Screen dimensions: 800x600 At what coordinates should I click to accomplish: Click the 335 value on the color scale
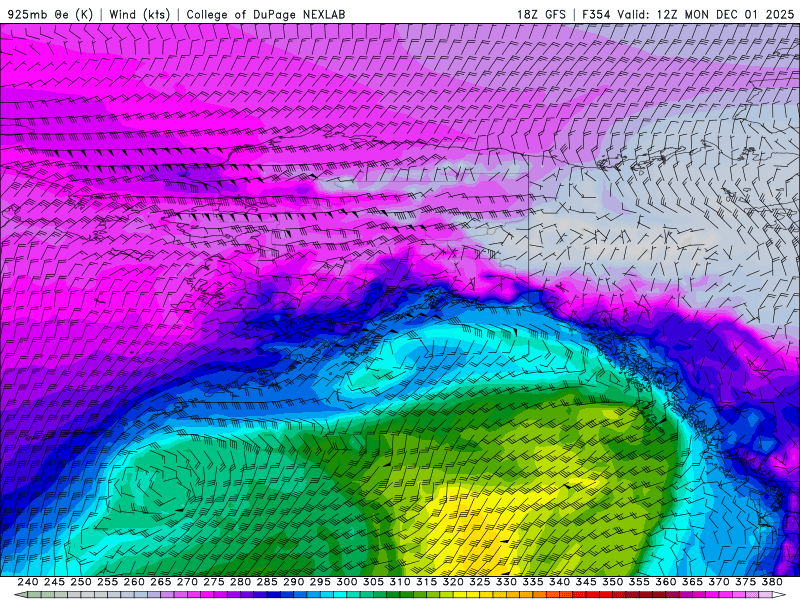(x=533, y=582)
